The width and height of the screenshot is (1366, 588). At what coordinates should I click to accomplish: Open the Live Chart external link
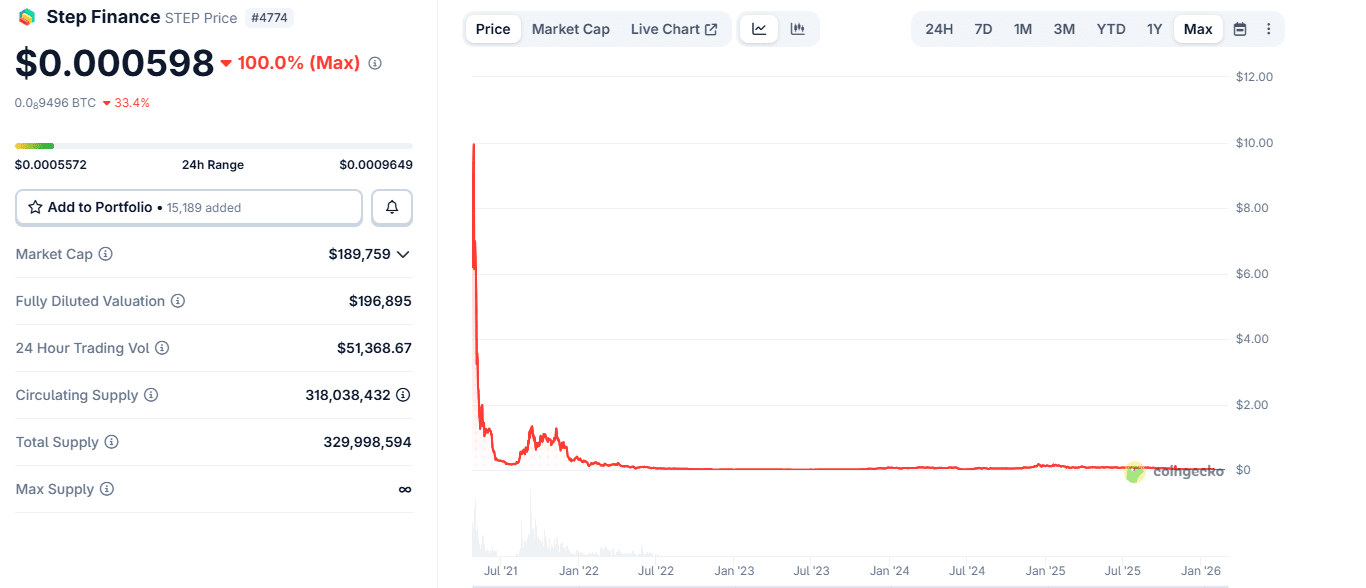click(674, 29)
